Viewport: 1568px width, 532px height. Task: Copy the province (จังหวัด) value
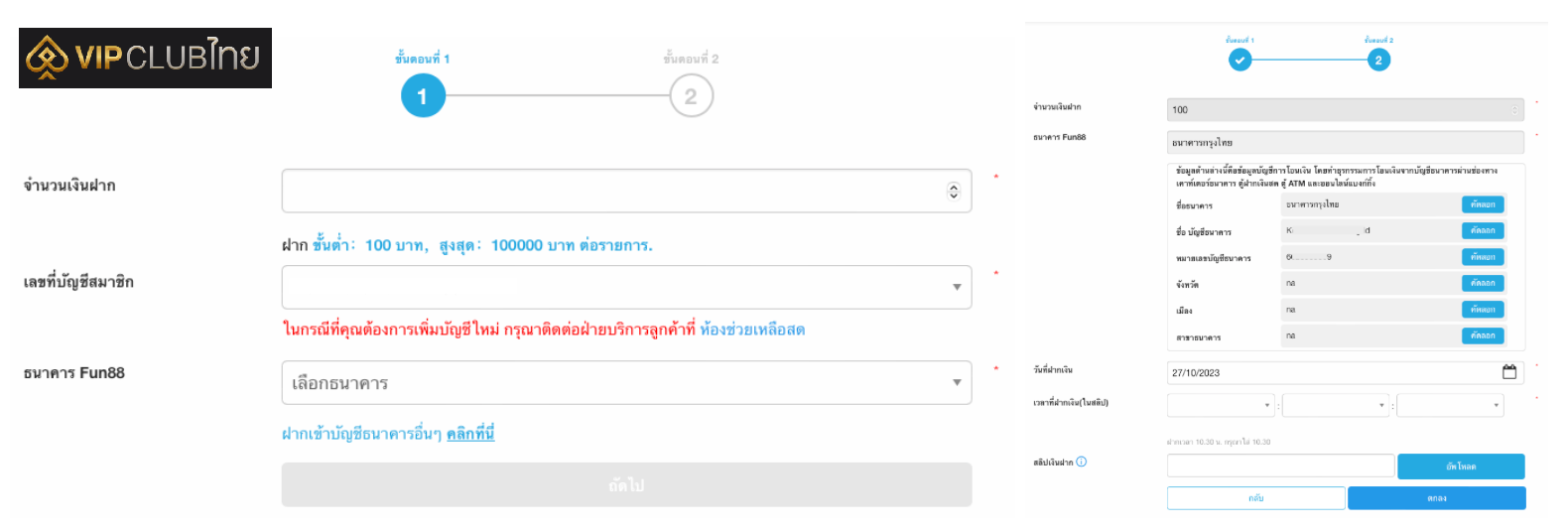(x=1483, y=283)
